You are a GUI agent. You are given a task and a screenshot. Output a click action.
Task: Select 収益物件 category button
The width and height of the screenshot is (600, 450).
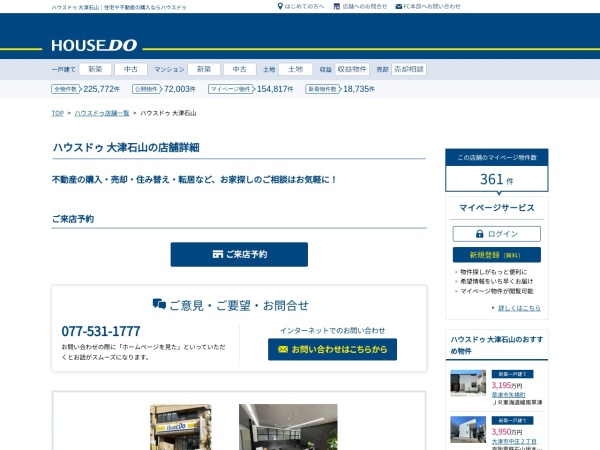[352, 69]
